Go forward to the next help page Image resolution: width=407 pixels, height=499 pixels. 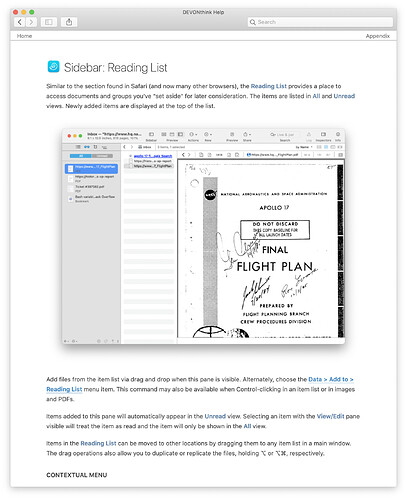pyautogui.click(x=31, y=22)
